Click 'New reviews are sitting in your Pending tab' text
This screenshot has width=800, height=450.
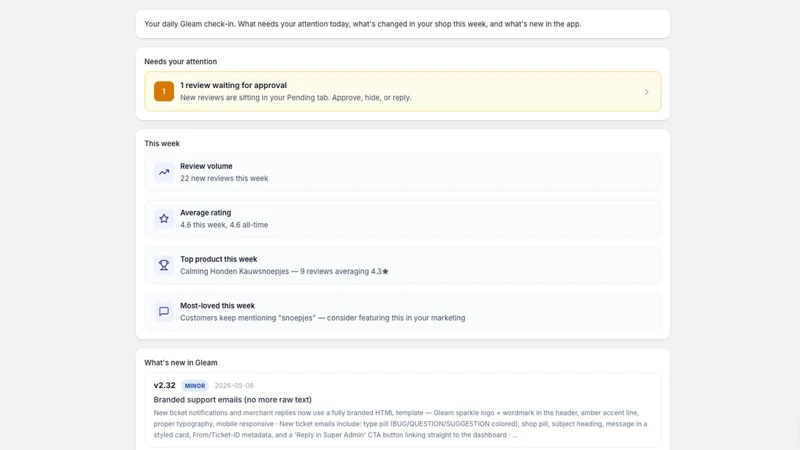[295, 97]
